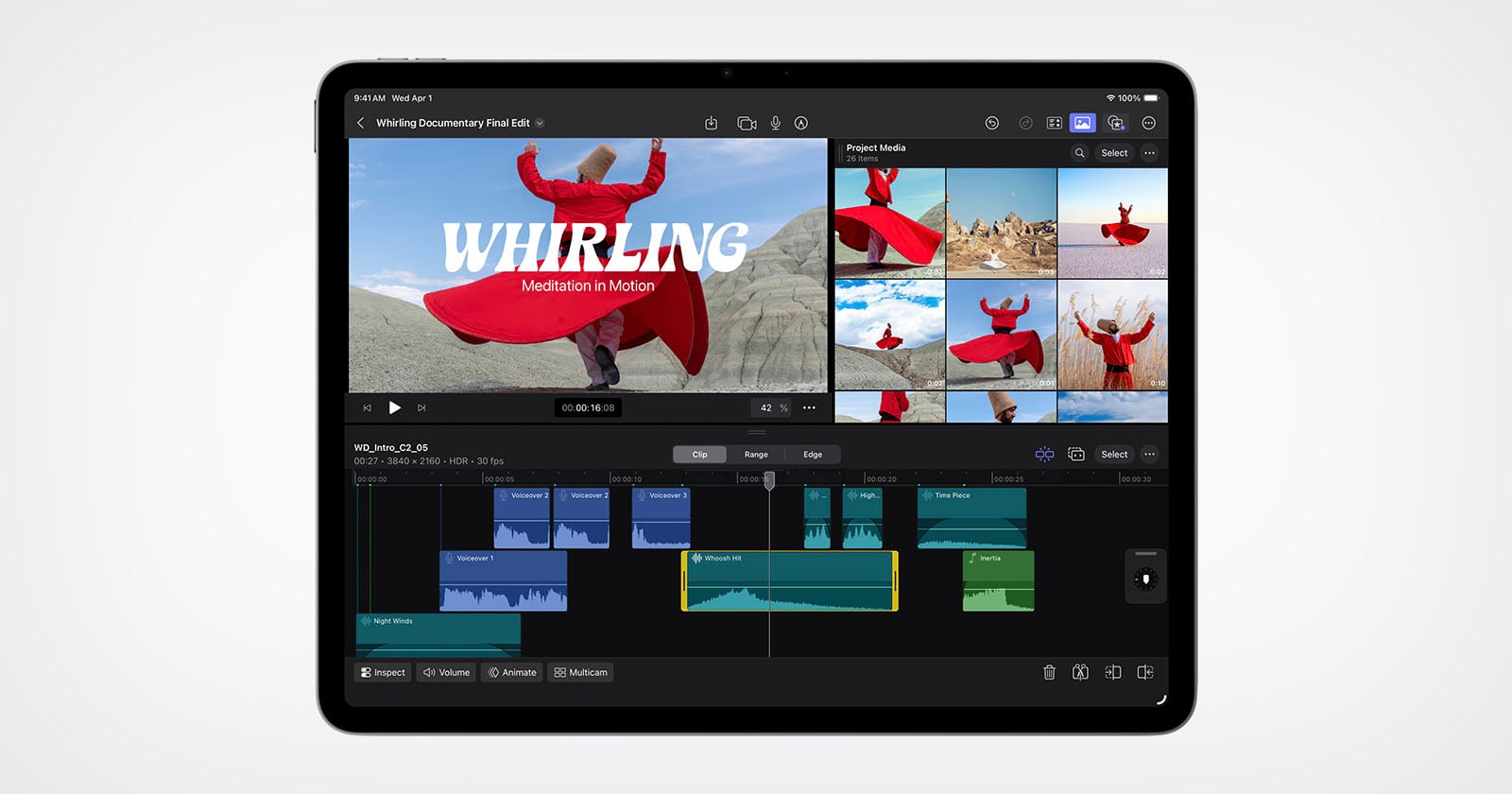Toggle timeline snapping
Screen dimensions: 1512x794
click(x=1044, y=455)
